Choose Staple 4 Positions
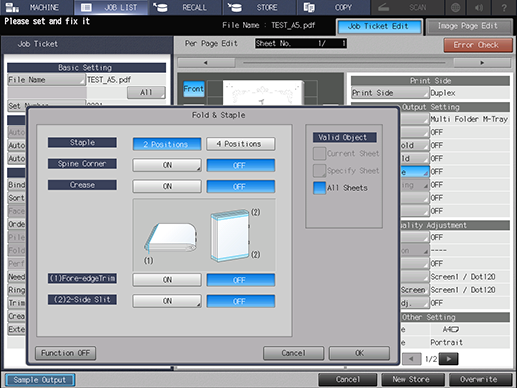The height and width of the screenshot is (388, 517). [x=240, y=144]
